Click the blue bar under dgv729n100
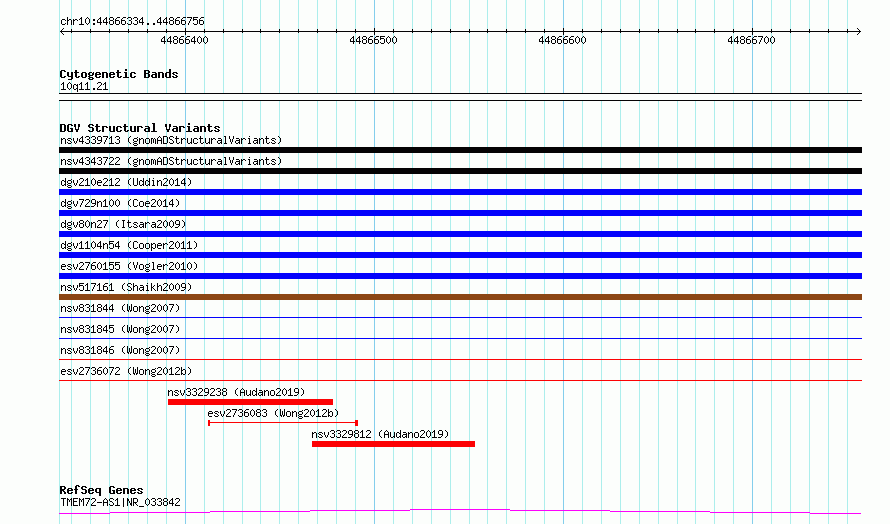 click(x=460, y=213)
